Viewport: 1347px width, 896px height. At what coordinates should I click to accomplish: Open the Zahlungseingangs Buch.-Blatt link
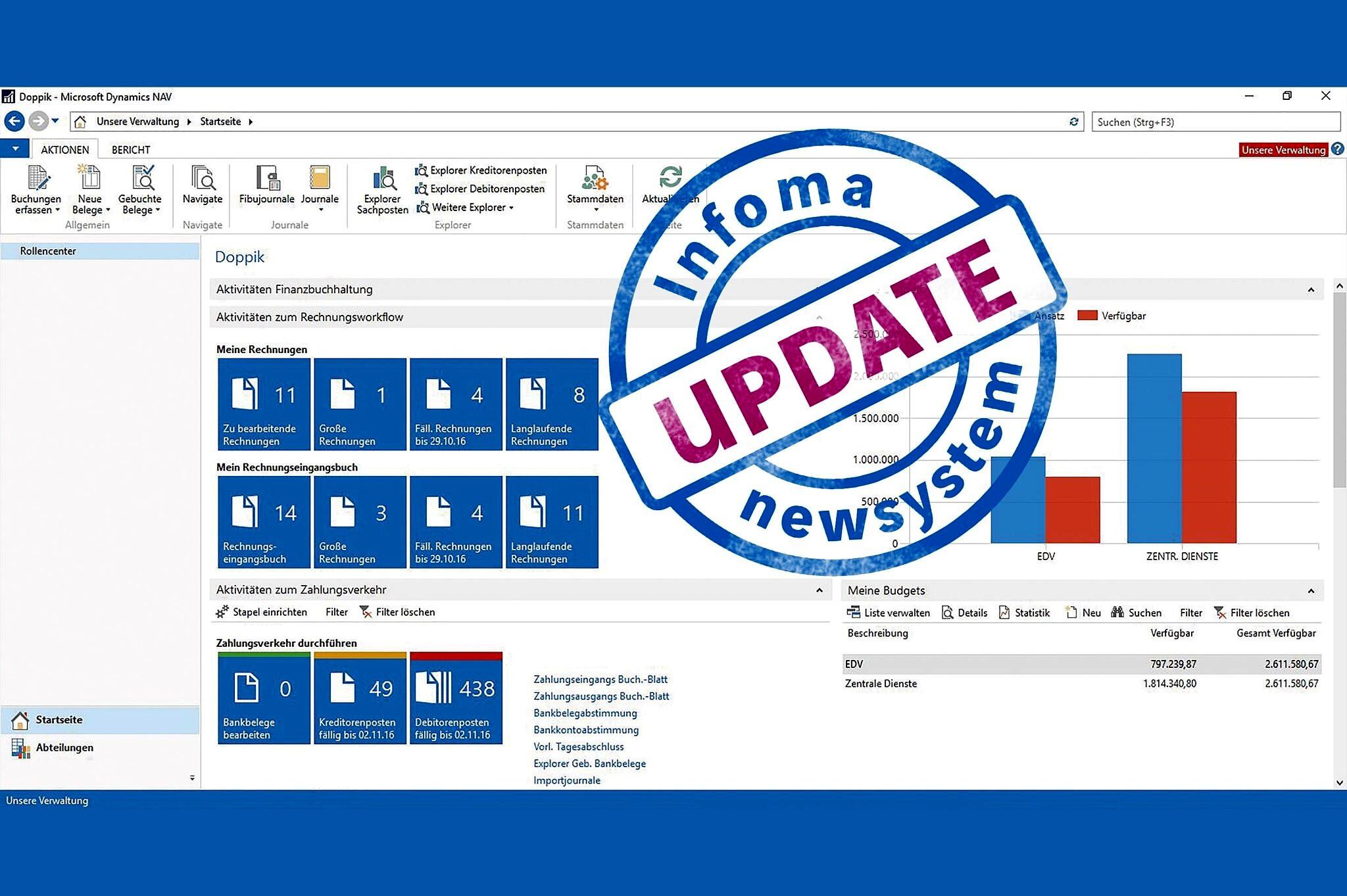[x=600, y=679]
